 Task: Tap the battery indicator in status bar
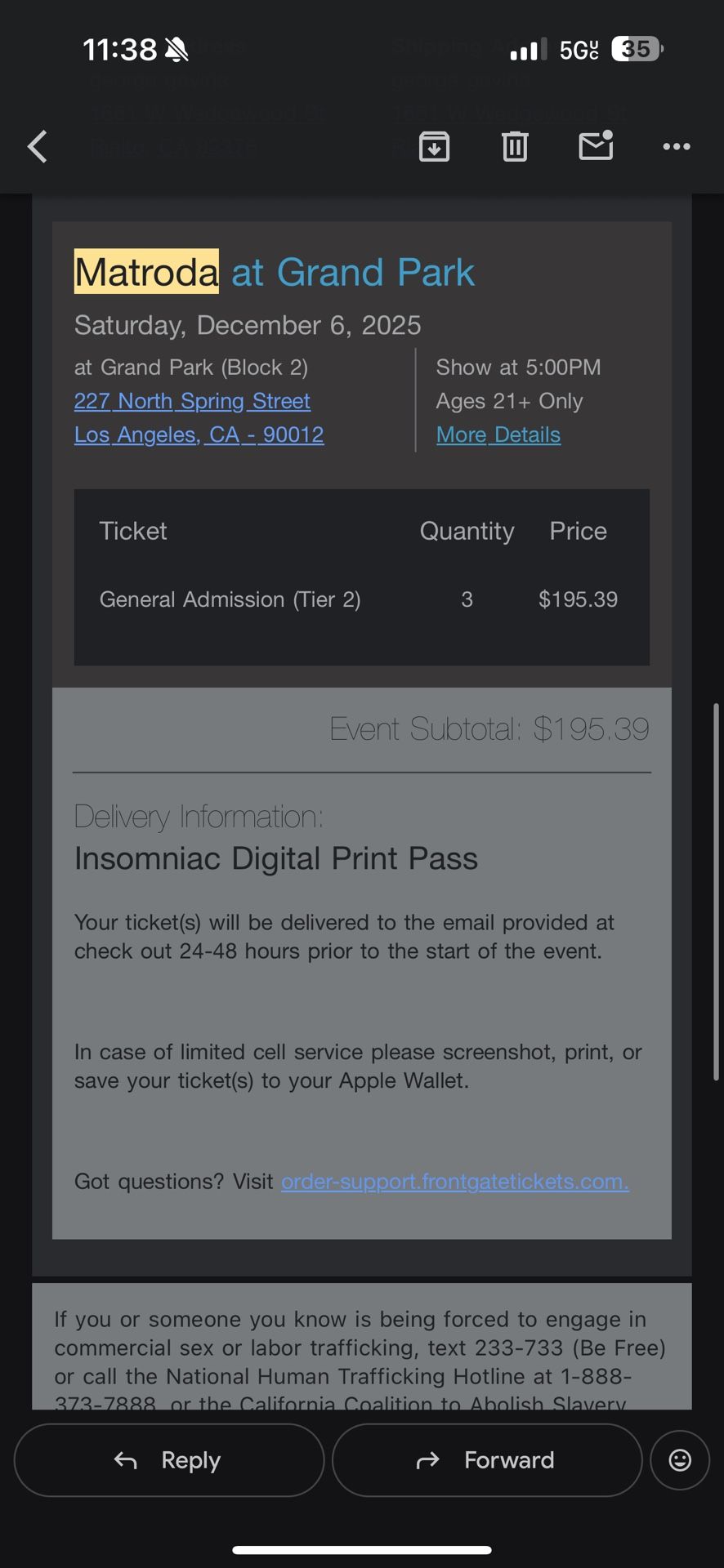click(637, 50)
